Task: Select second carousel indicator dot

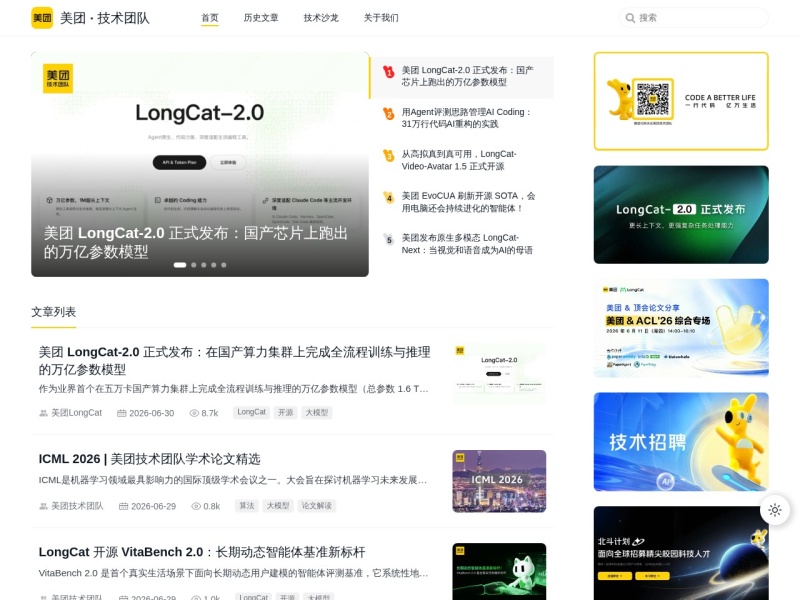Action: click(193, 265)
